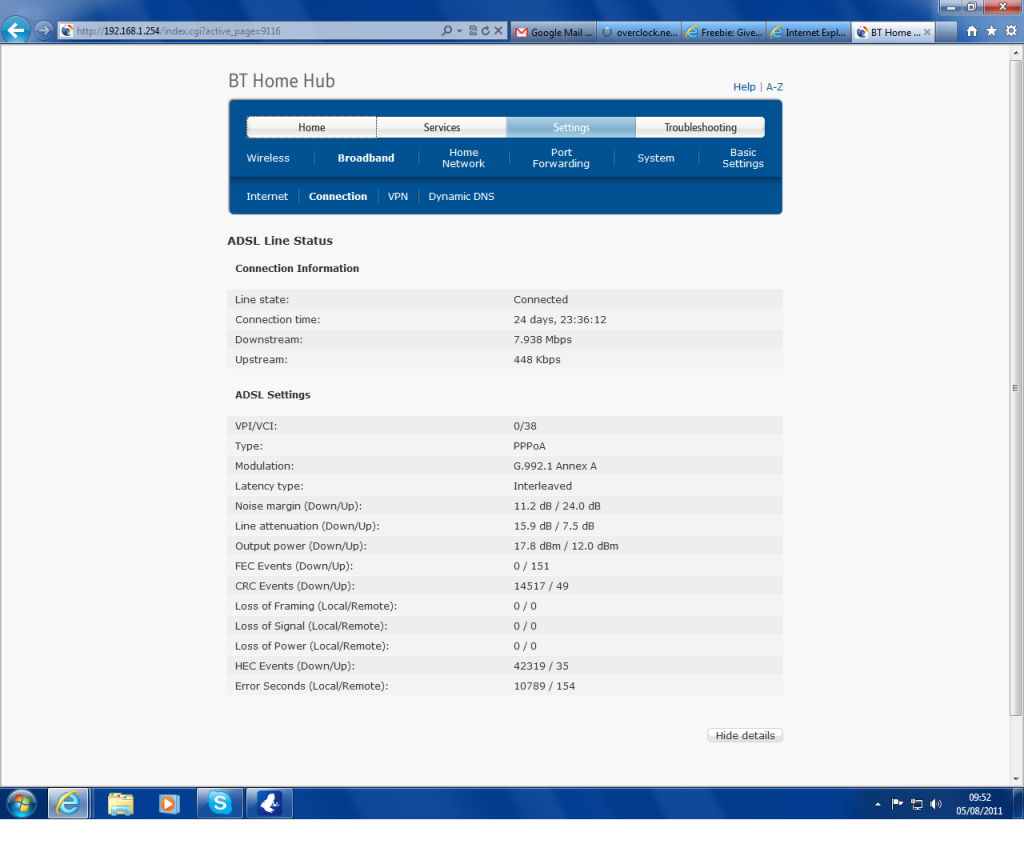Click the Modulation value G.992.1 Annex A
The image size is (1024, 864).
(x=554, y=466)
